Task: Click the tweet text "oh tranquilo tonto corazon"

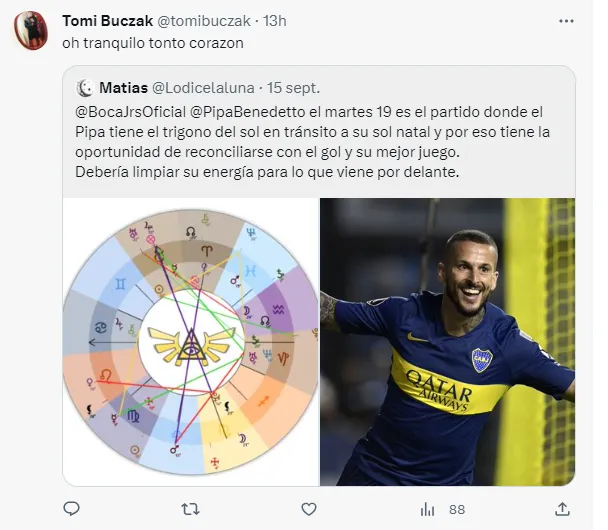Action: click(x=153, y=43)
